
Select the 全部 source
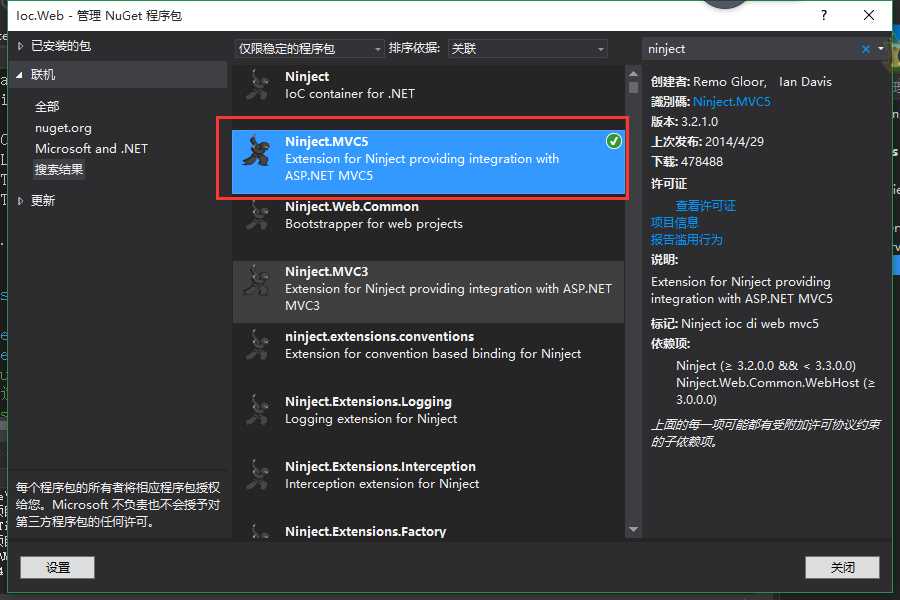(47, 106)
